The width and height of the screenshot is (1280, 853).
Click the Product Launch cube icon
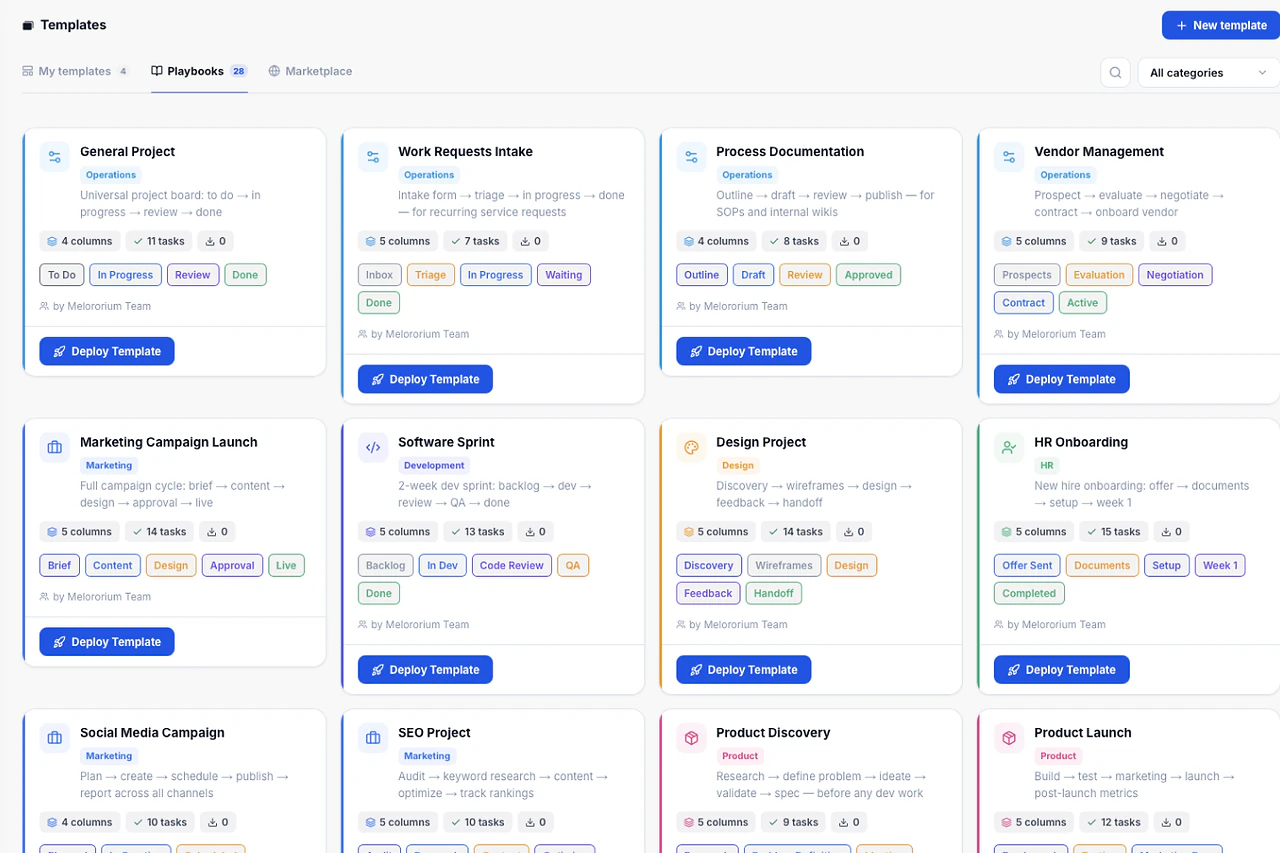(1009, 738)
